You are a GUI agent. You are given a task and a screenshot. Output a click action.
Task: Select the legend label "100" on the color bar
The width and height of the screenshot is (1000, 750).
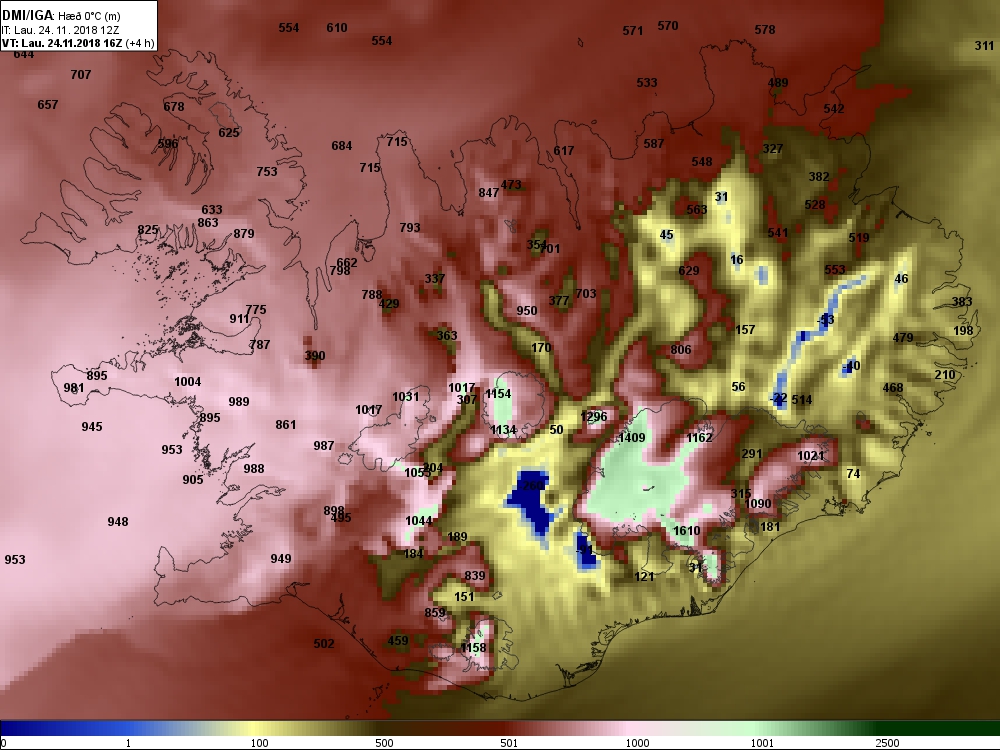point(259,743)
